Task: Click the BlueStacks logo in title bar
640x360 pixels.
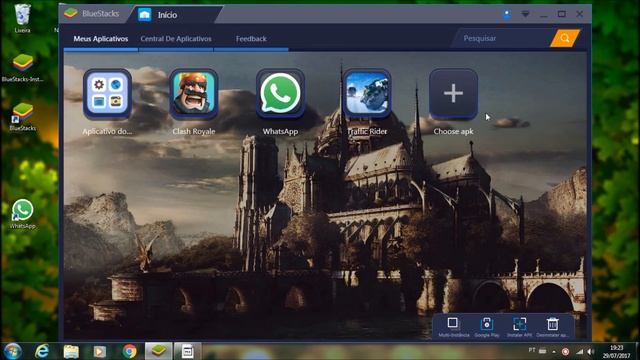Action: point(71,13)
